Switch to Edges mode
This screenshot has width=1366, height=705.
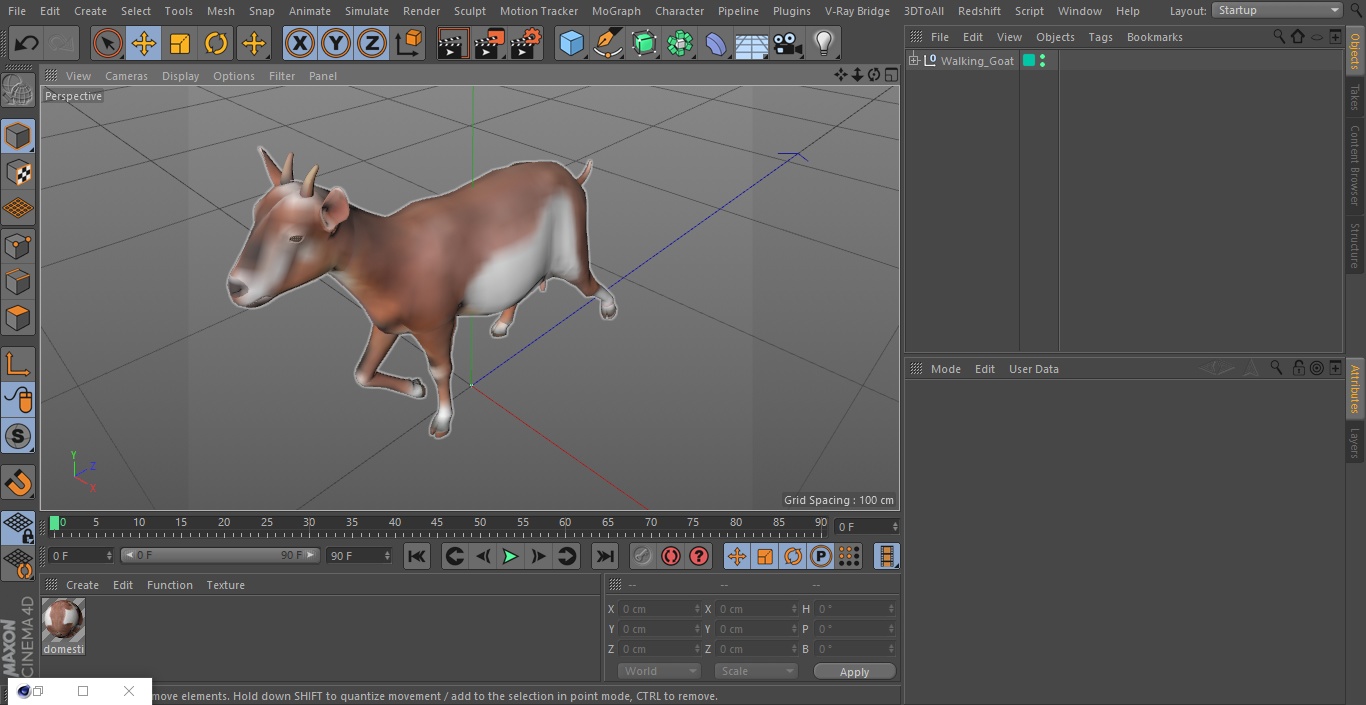coord(18,282)
